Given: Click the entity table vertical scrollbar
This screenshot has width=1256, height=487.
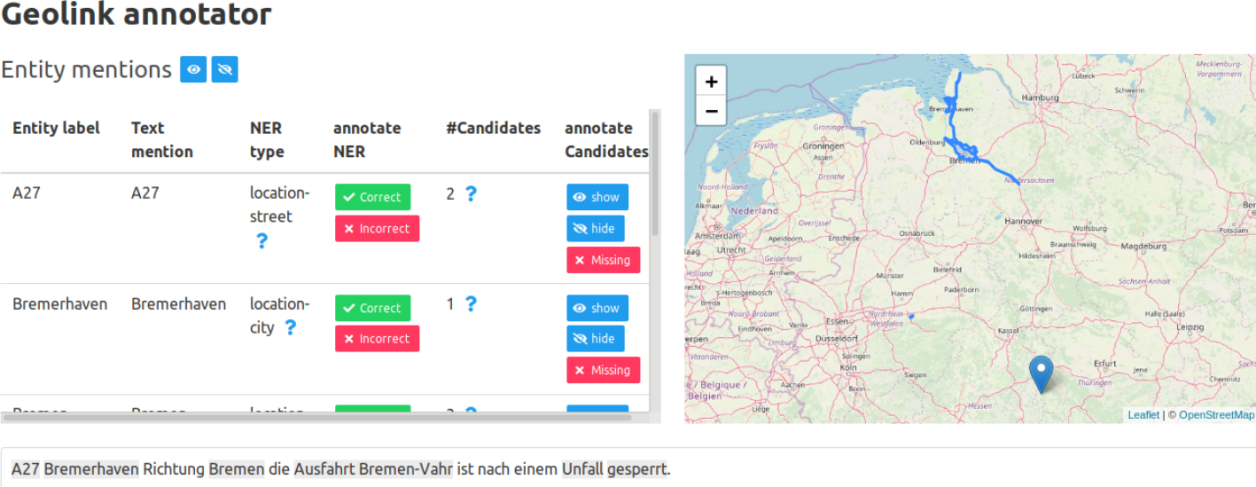Looking at the screenshot, I should click(655, 180).
